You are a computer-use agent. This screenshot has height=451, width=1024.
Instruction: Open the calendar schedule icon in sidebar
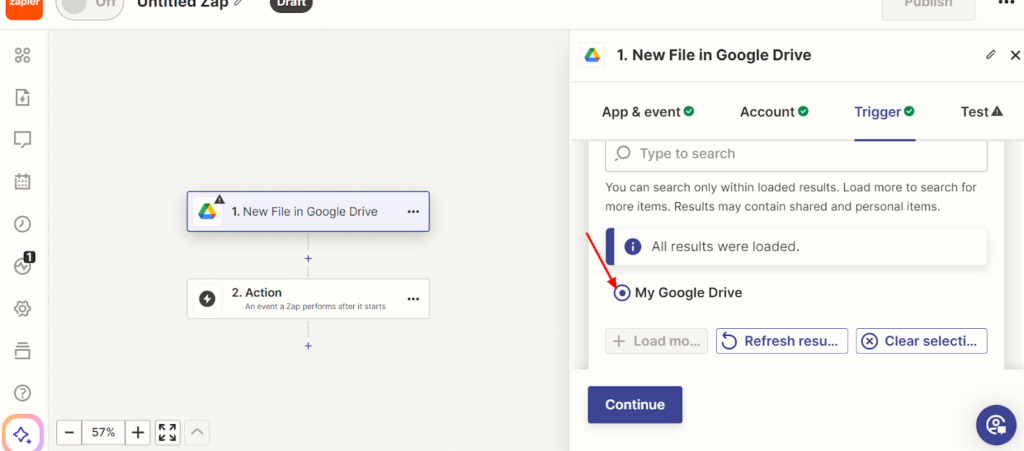coord(23,181)
